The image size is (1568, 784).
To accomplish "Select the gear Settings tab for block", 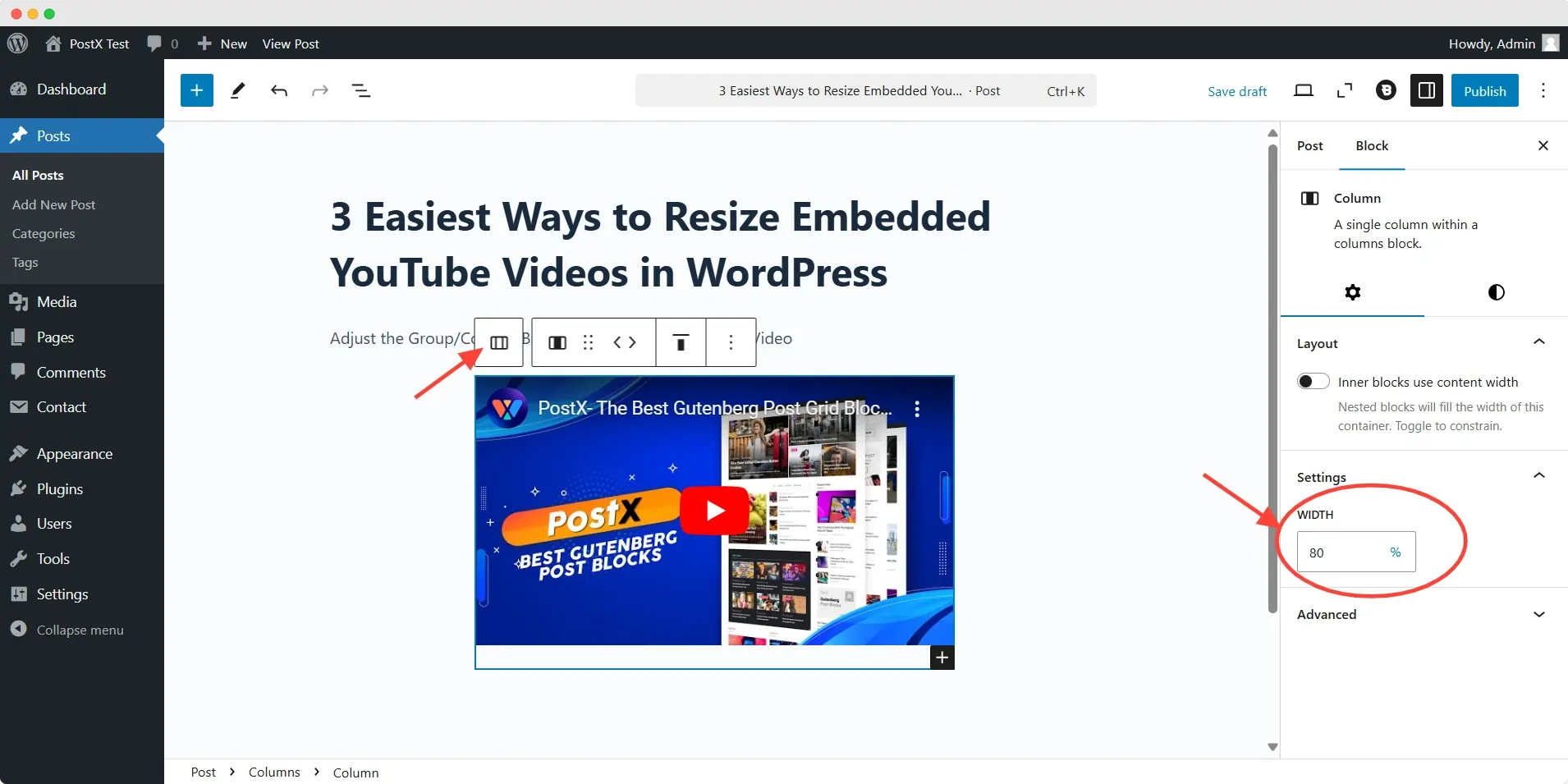I will tap(1353, 292).
